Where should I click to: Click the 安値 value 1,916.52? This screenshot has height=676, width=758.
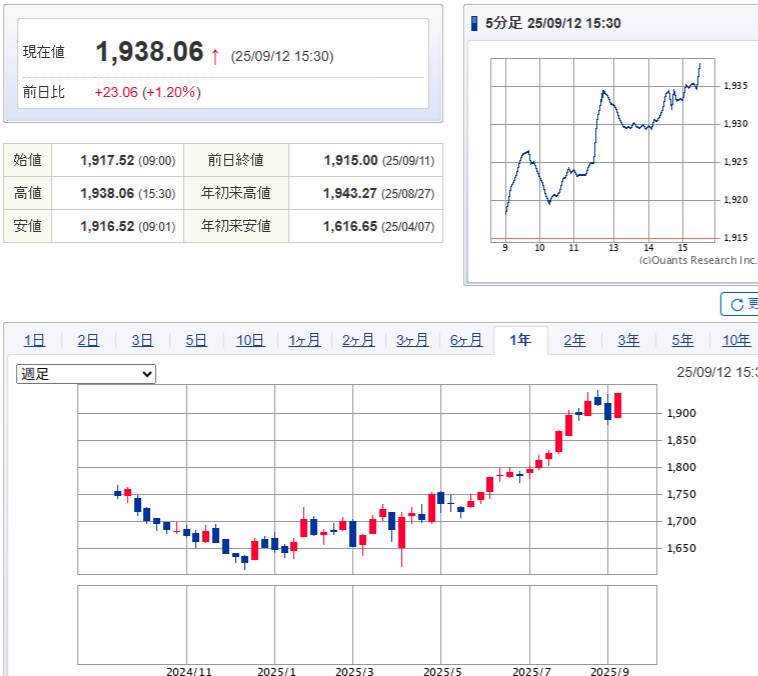pos(107,226)
